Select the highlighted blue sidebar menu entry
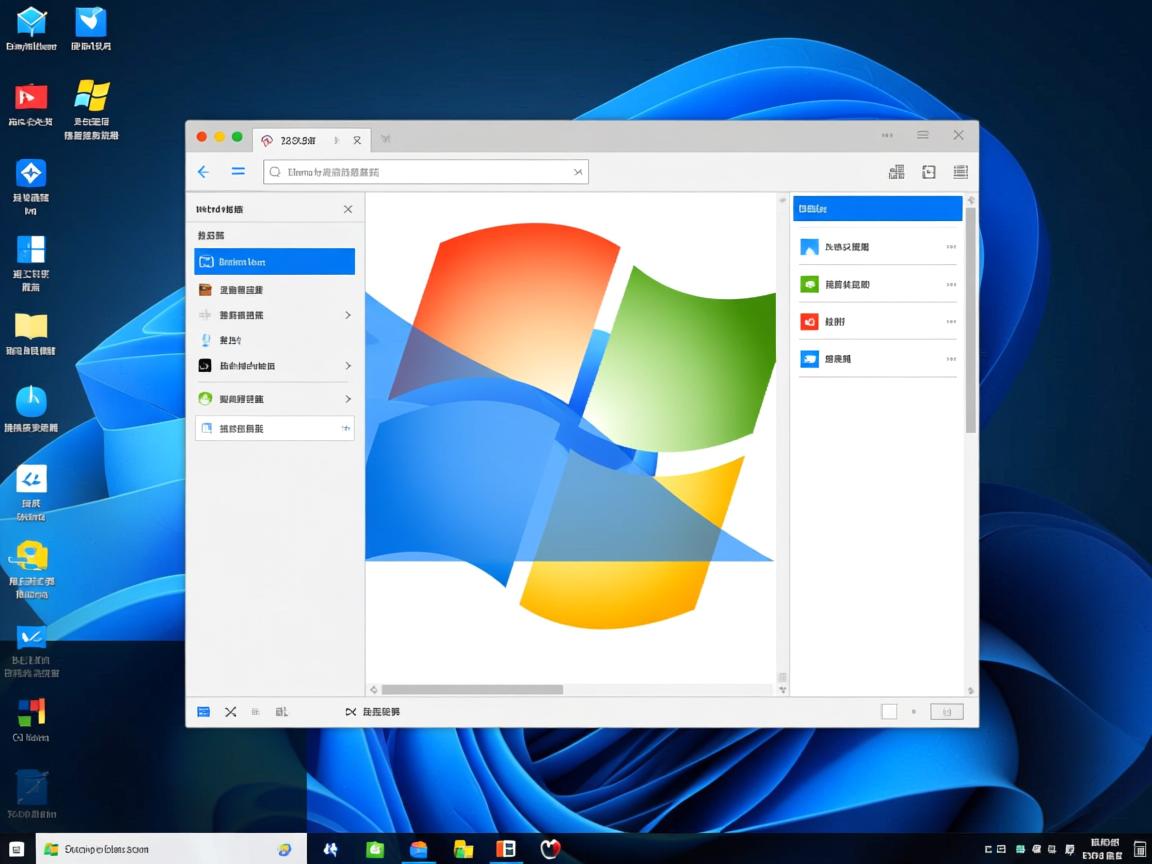The height and width of the screenshot is (864, 1152). pyautogui.click(x=274, y=261)
